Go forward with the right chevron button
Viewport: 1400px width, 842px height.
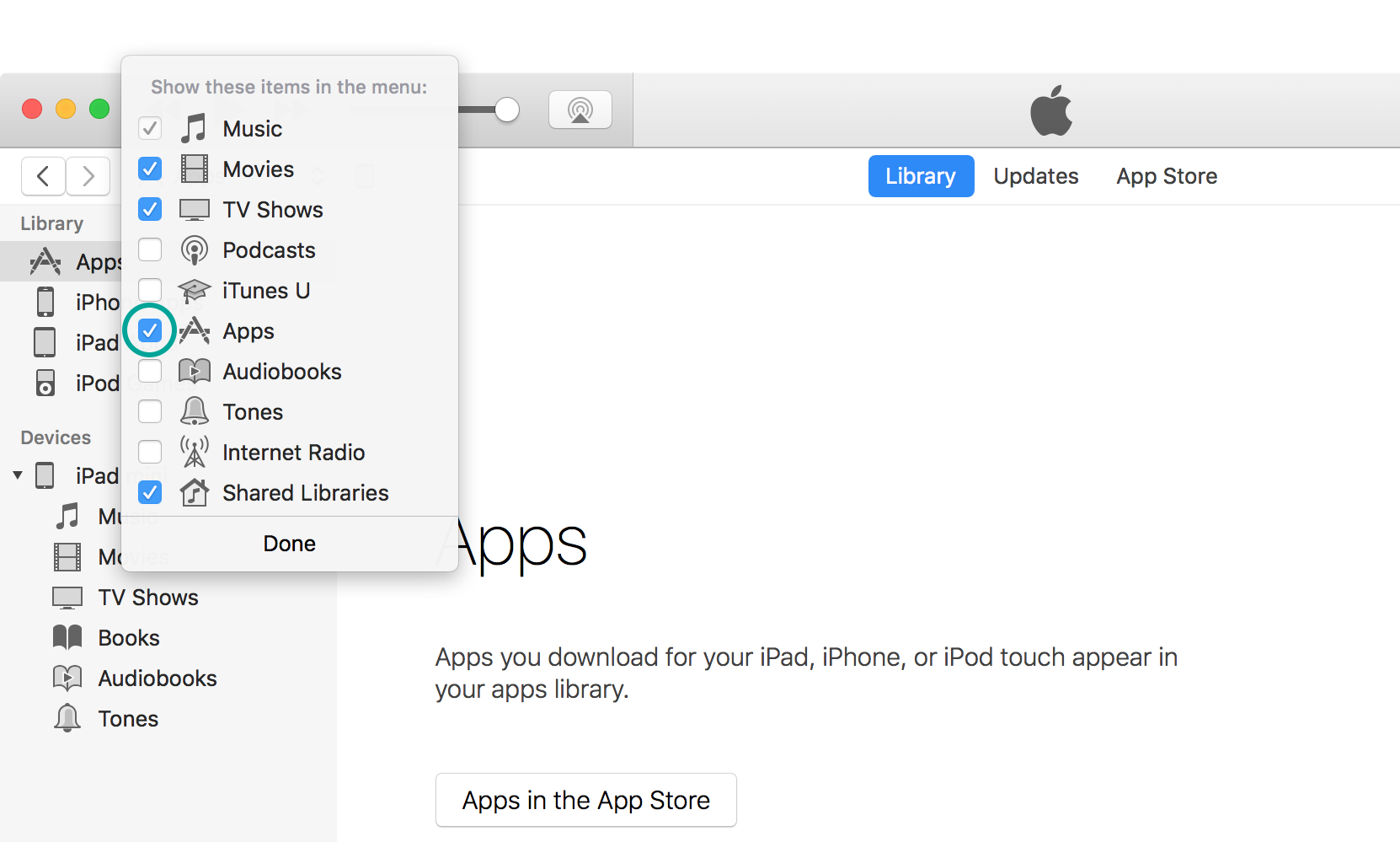pos(88,176)
